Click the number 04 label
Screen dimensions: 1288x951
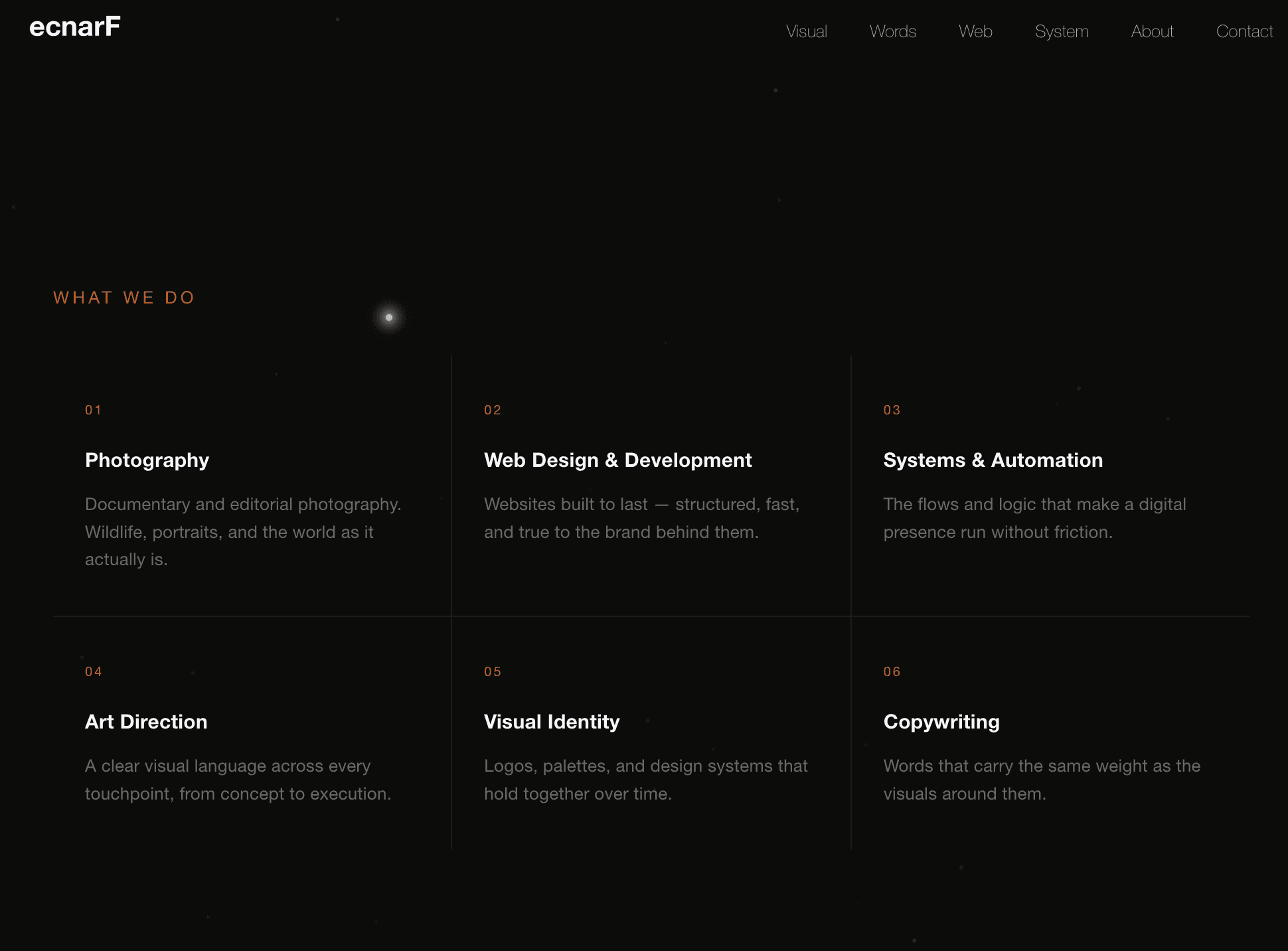click(x=94, y=671)
